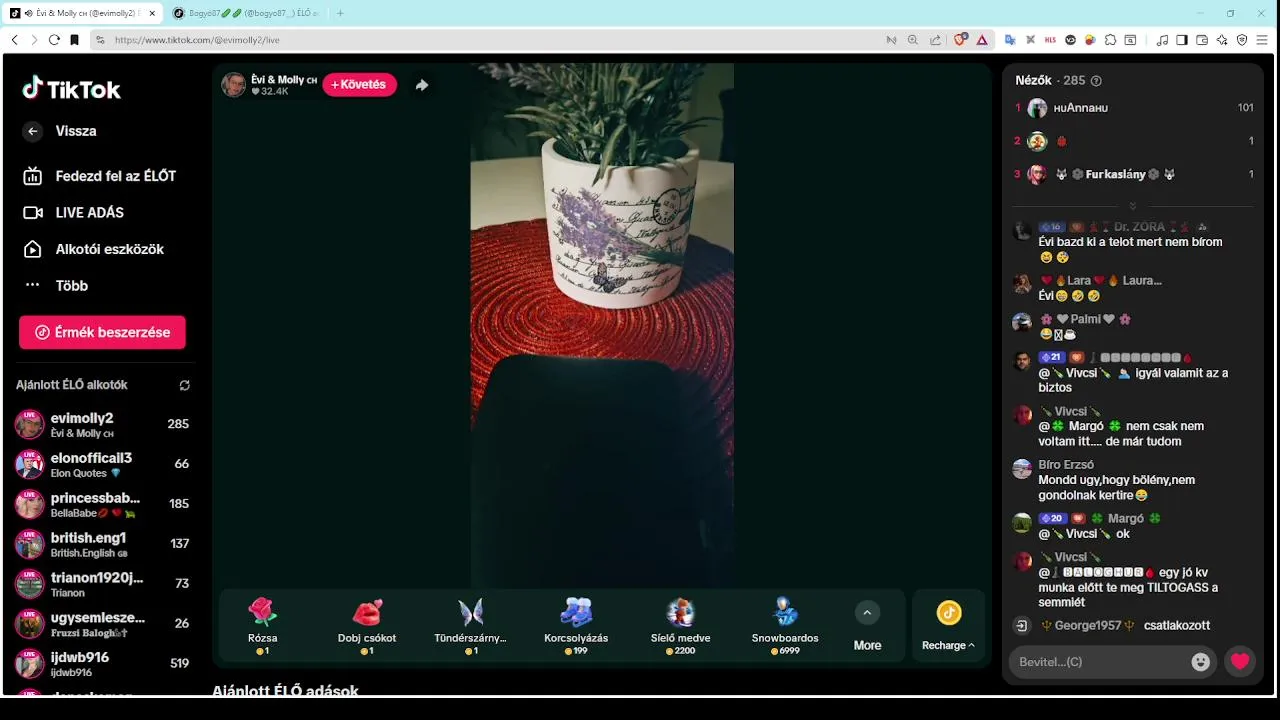Toggle browser sidebar panel
Screen dimensions: 1280x720
(1182, 40)
